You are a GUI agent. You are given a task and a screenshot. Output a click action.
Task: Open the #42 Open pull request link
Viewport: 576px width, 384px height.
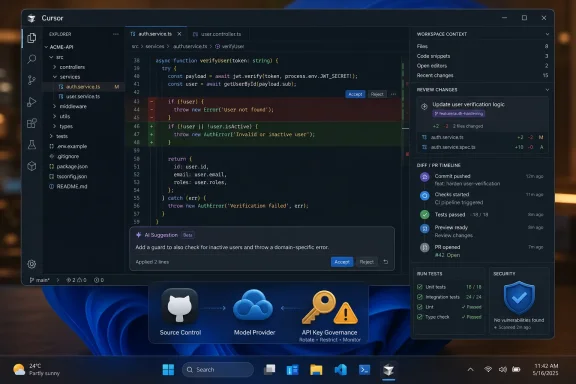(x=447, y=255)
